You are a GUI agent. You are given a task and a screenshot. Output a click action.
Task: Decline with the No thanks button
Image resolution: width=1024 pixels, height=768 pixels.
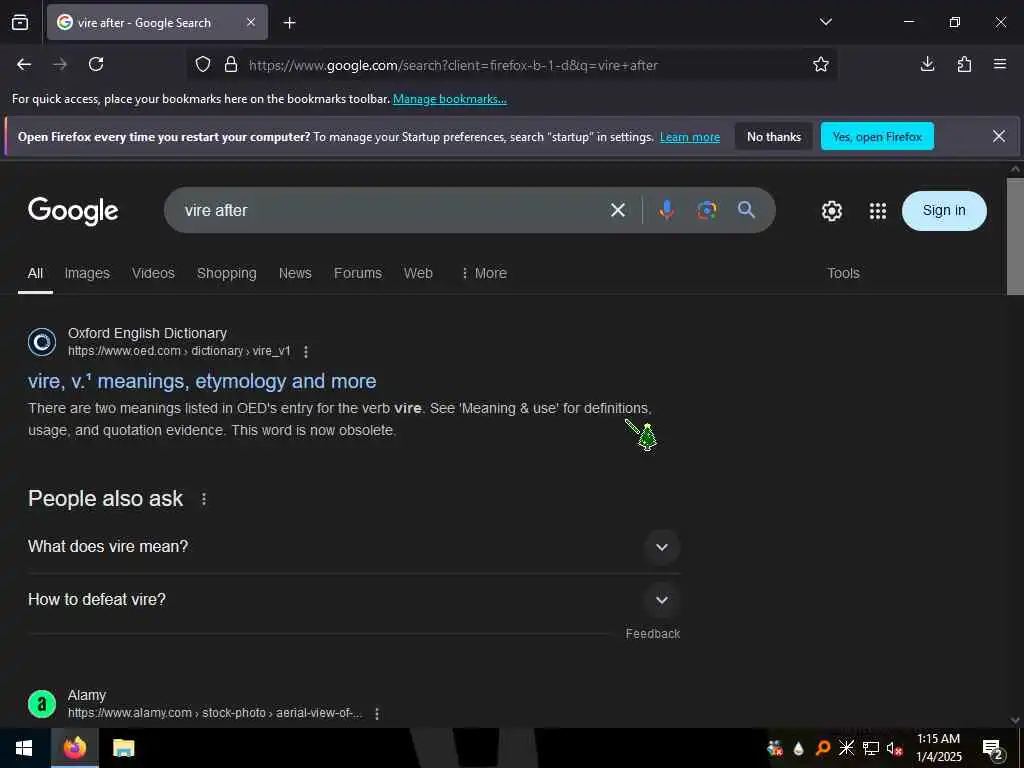tap(774, 136)
